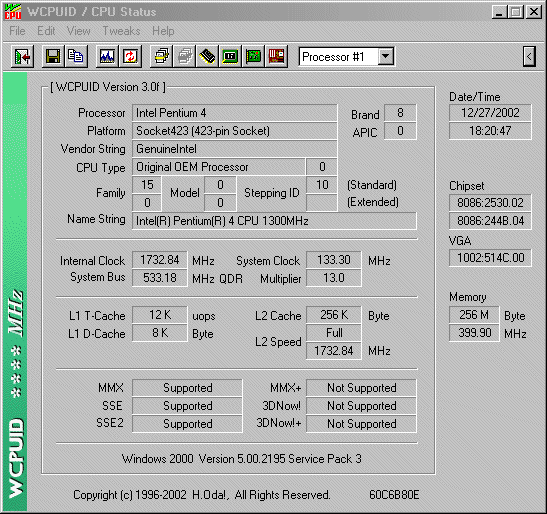
Task: Click the Windows 2000 version text
Action: tap(241, 459)
